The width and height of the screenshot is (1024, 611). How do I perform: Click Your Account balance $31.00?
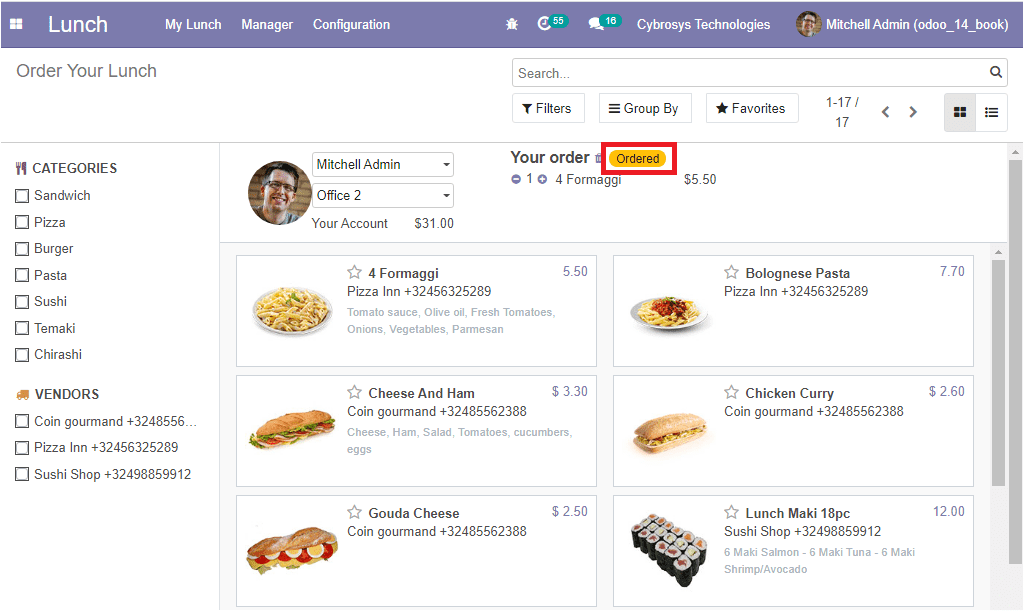click(x=434, y=223)
